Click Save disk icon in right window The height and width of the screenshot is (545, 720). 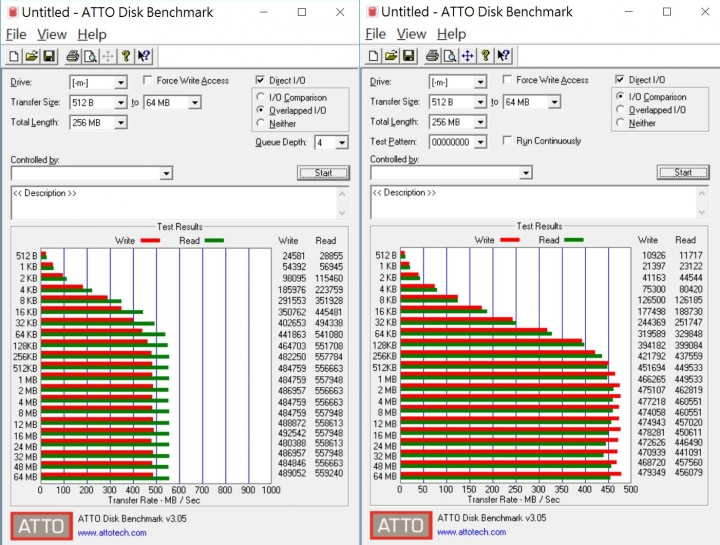(x=408, y=56)
